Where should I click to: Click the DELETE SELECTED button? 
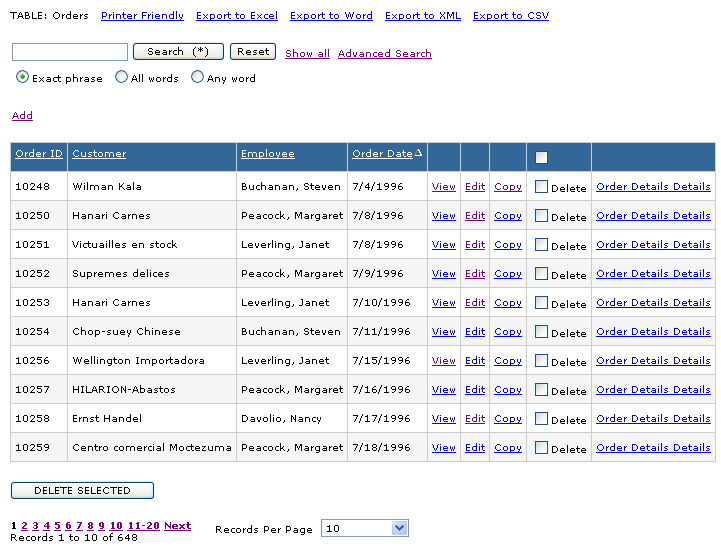pos(82,490)
